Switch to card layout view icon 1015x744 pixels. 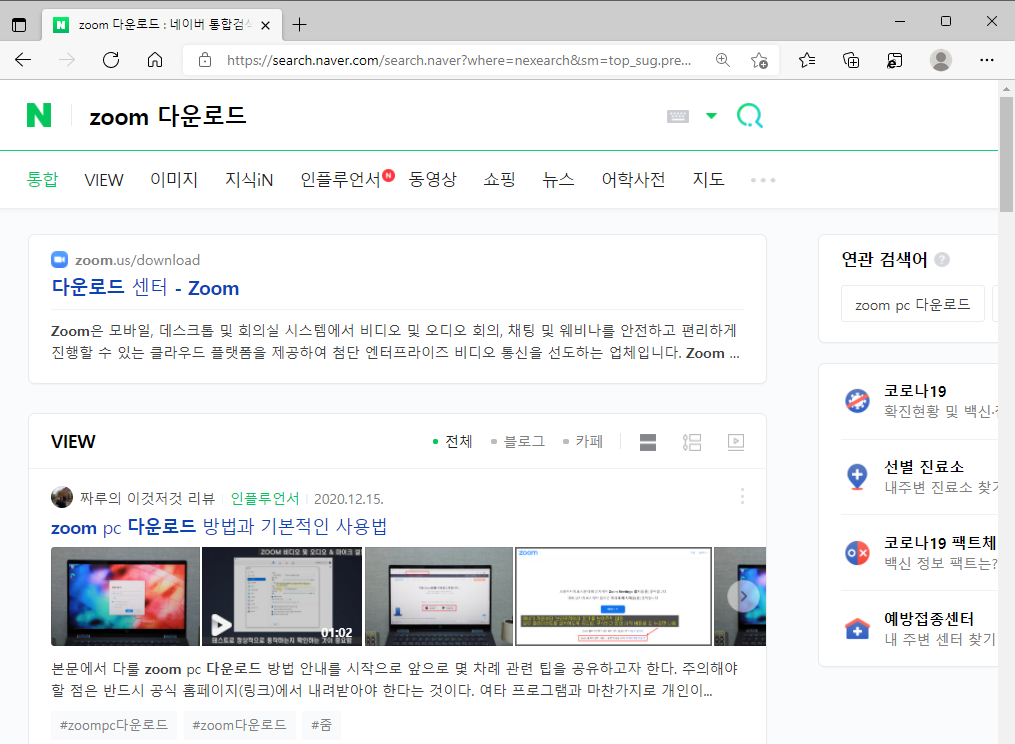(648, 442)
